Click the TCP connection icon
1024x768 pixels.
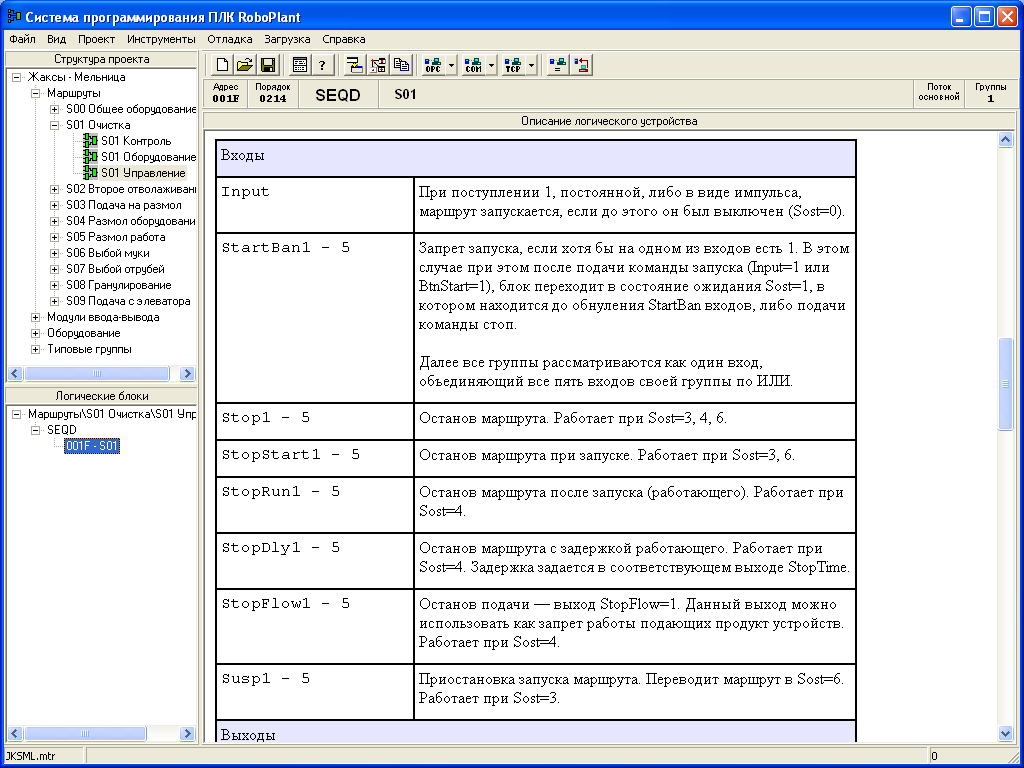point(513,65)
